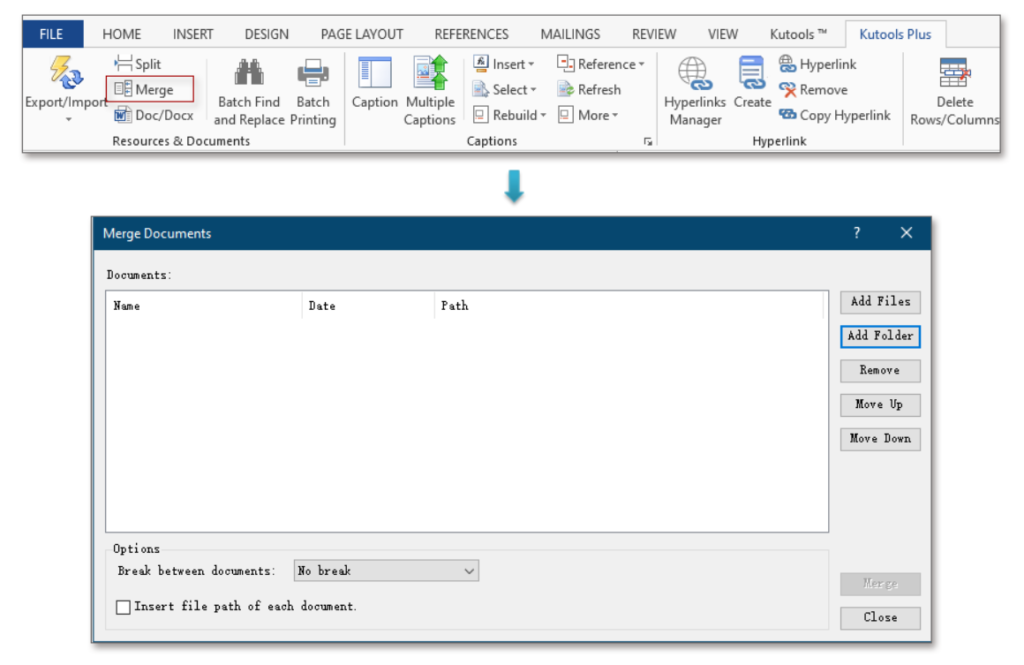Expand the Rebuild dropdown menu
The height and width of the screenshot is (665, 1024).
[510, 114]
